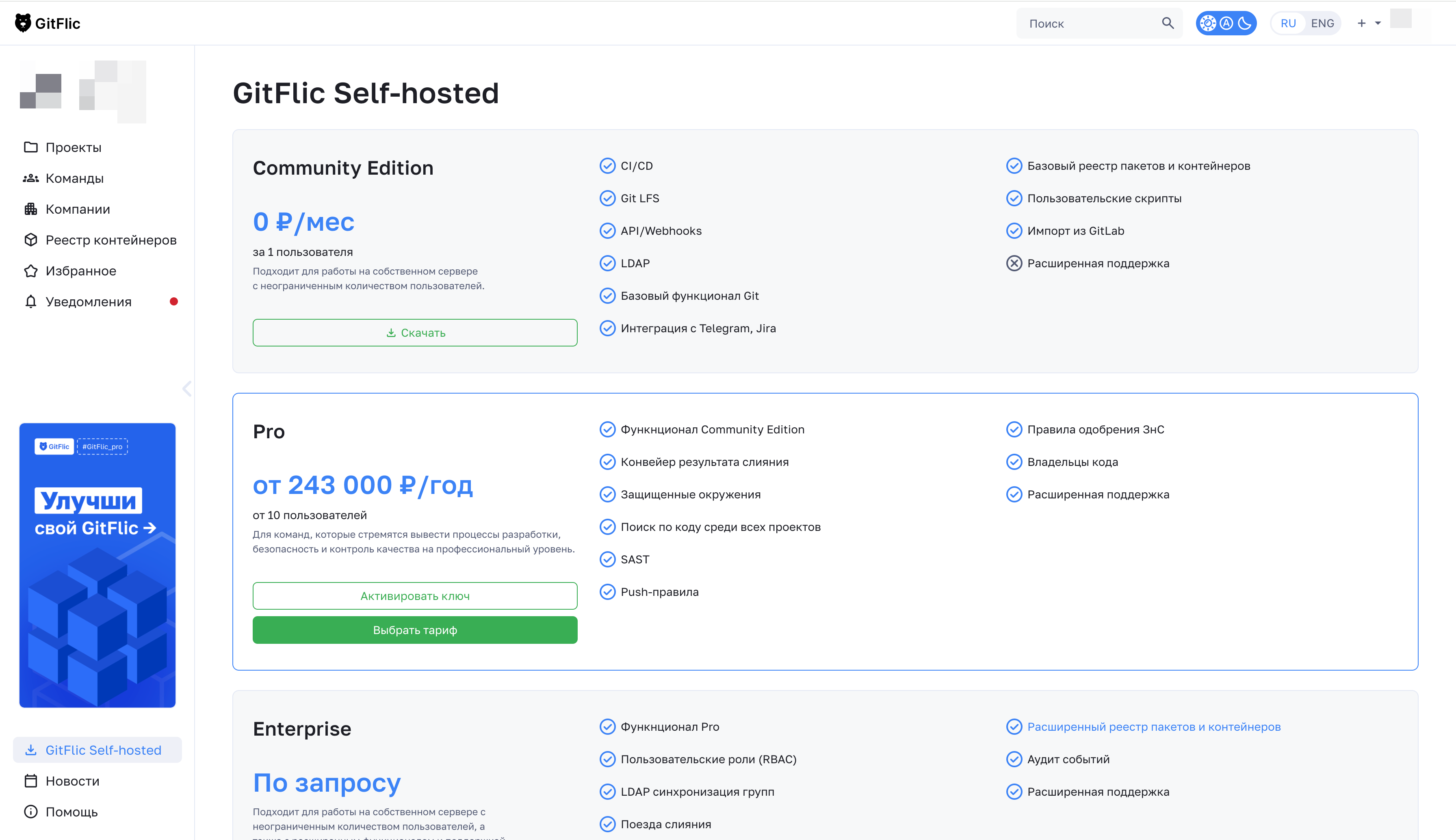
Task: Click the Новости calendar icon
Action: click(30, 781)
